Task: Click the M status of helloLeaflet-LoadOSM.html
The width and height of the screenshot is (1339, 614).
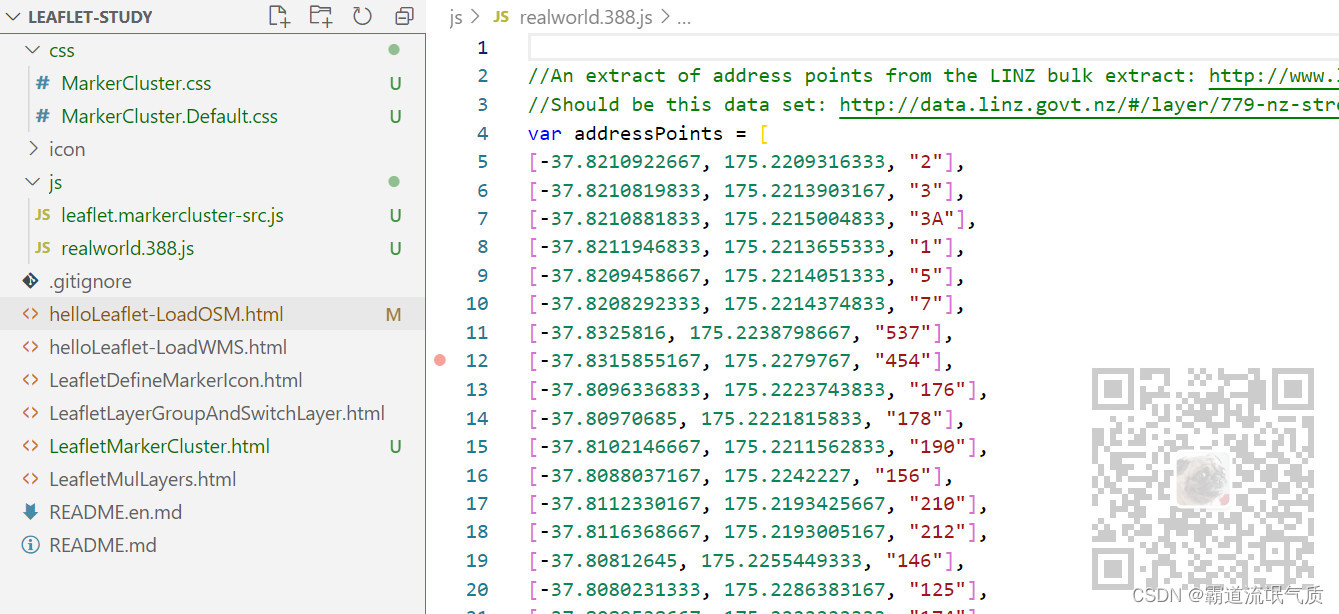Action: click(x=393, y=314)
